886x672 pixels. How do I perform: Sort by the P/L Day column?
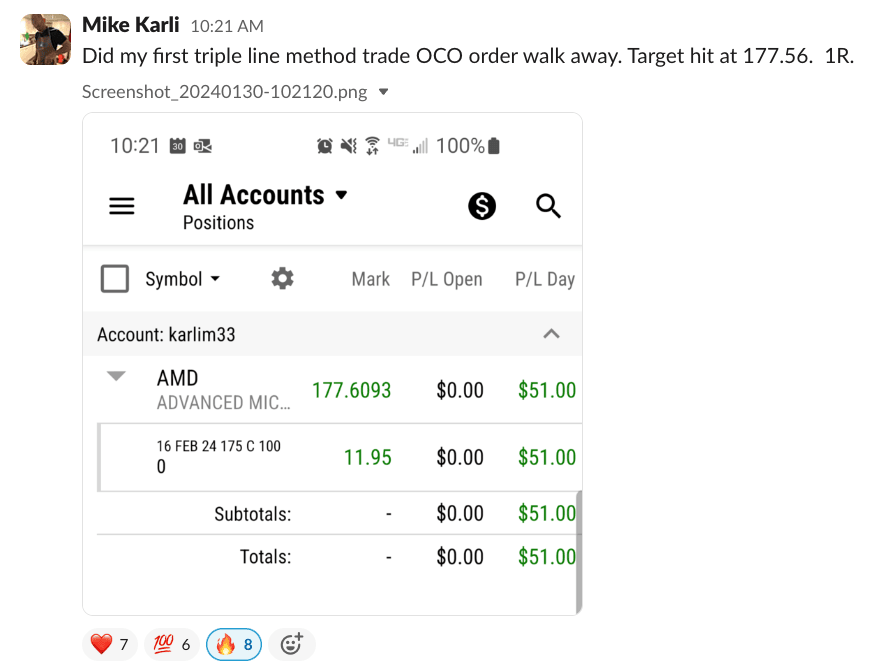point(545,279)
